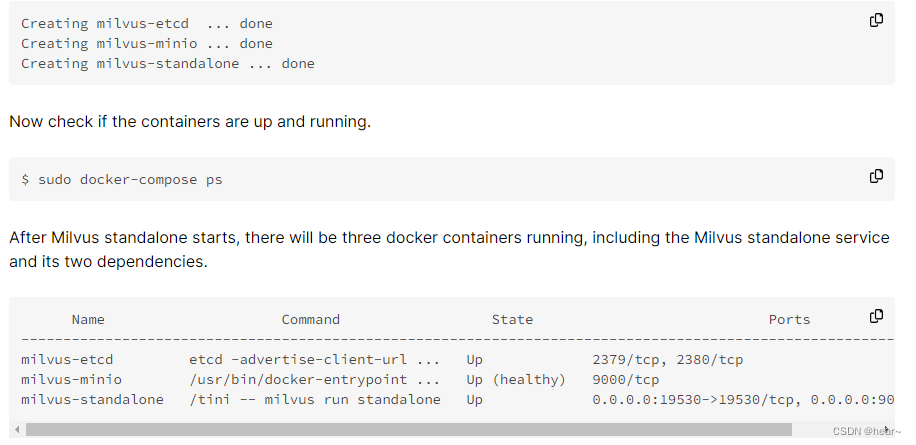Click the 'Name' column header
The height and width of the screenshot is (445, 916).
tap(88, 320)
